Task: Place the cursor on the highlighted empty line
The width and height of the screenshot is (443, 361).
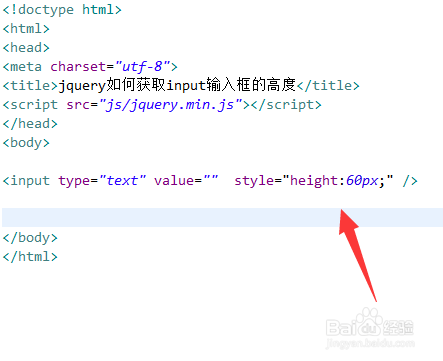Action: click(222, 218)
